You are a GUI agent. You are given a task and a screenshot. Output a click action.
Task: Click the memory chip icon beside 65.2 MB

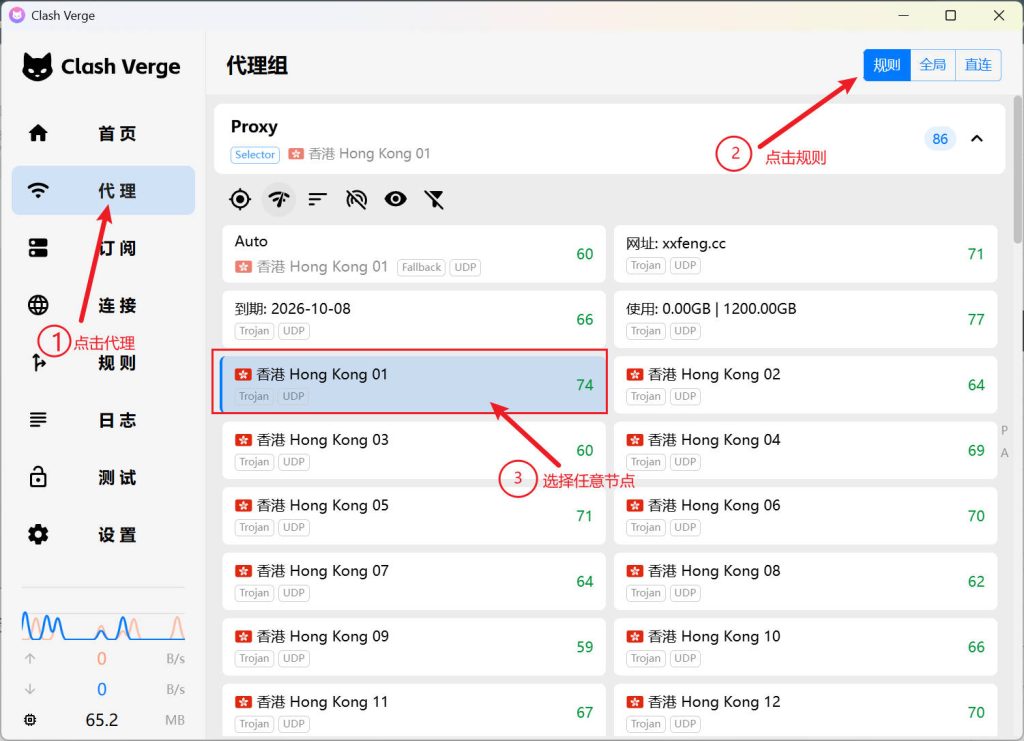pos(30,720)
